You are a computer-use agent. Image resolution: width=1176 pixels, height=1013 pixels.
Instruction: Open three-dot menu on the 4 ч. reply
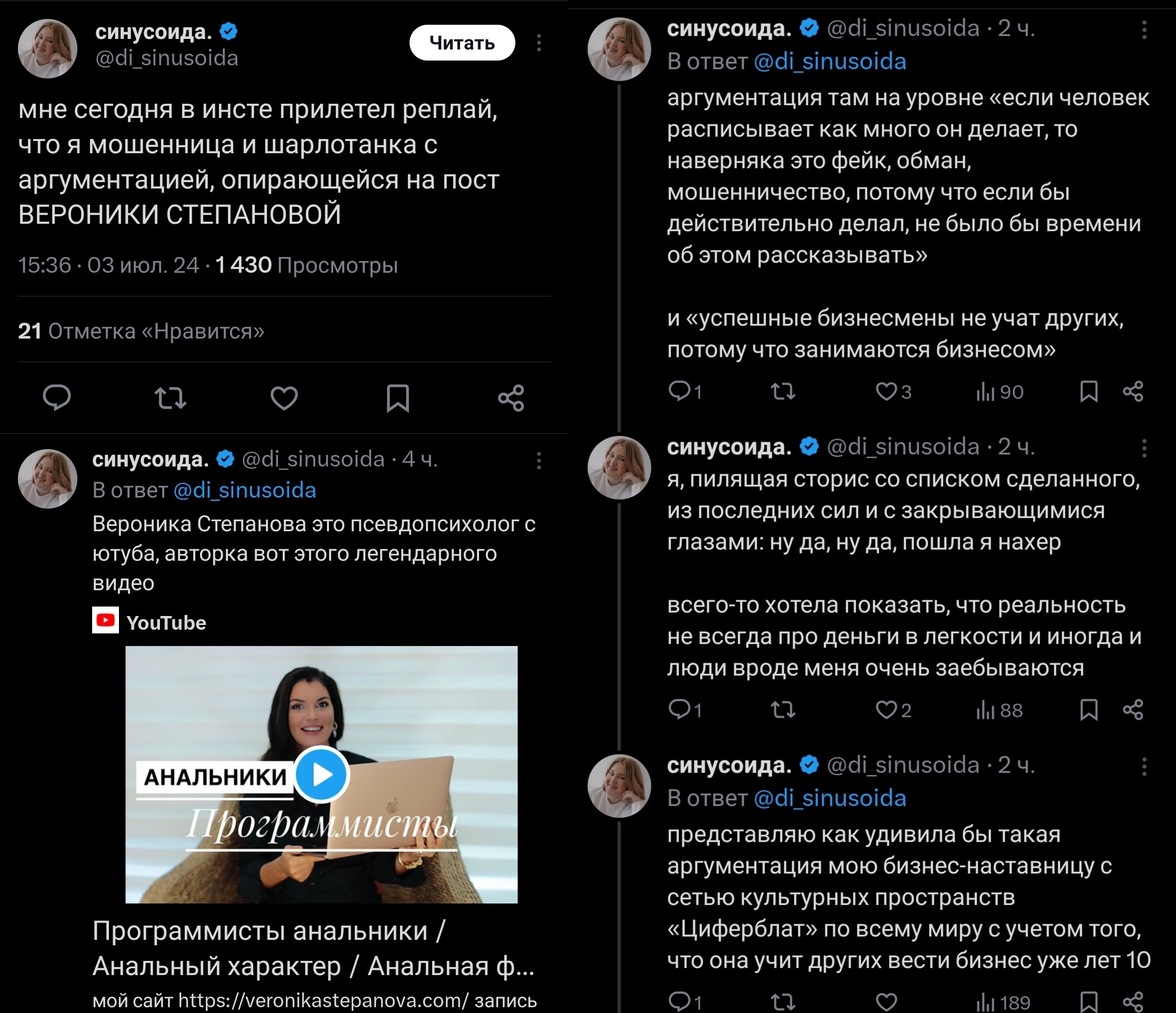539,461
